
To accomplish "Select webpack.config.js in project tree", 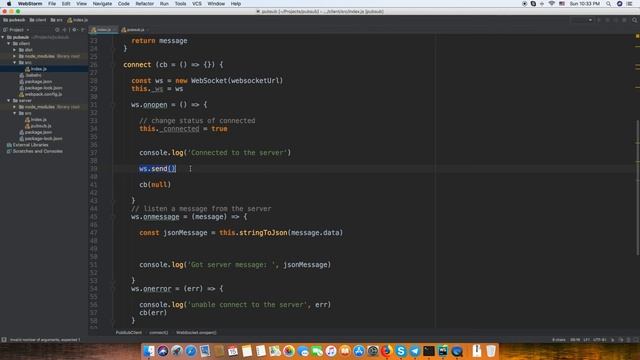I will 44,94.
